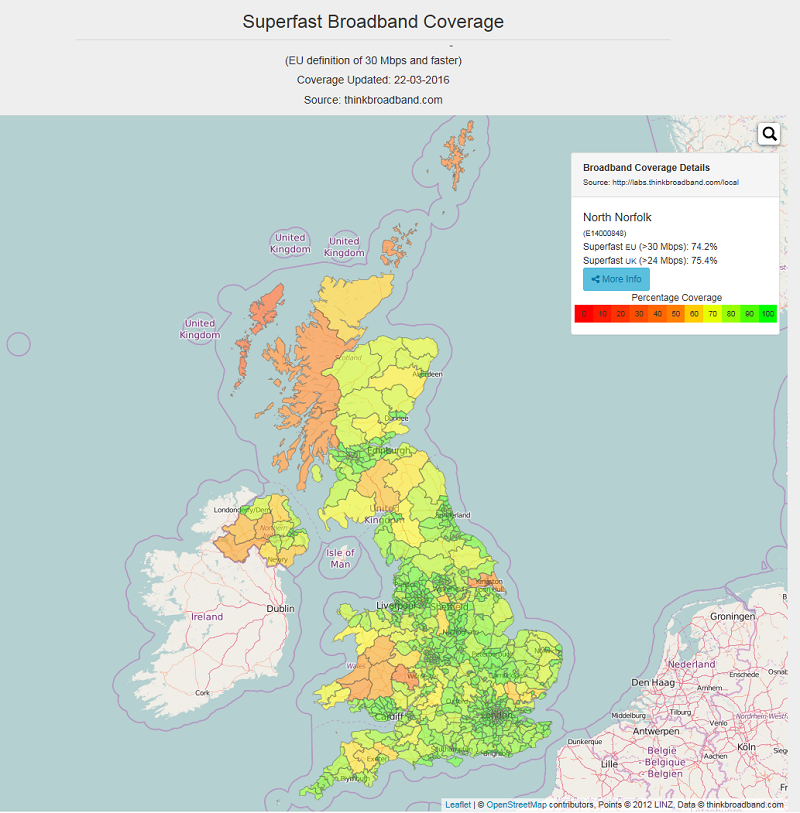Click the 90 percent coverage swatch

[749, 314]
